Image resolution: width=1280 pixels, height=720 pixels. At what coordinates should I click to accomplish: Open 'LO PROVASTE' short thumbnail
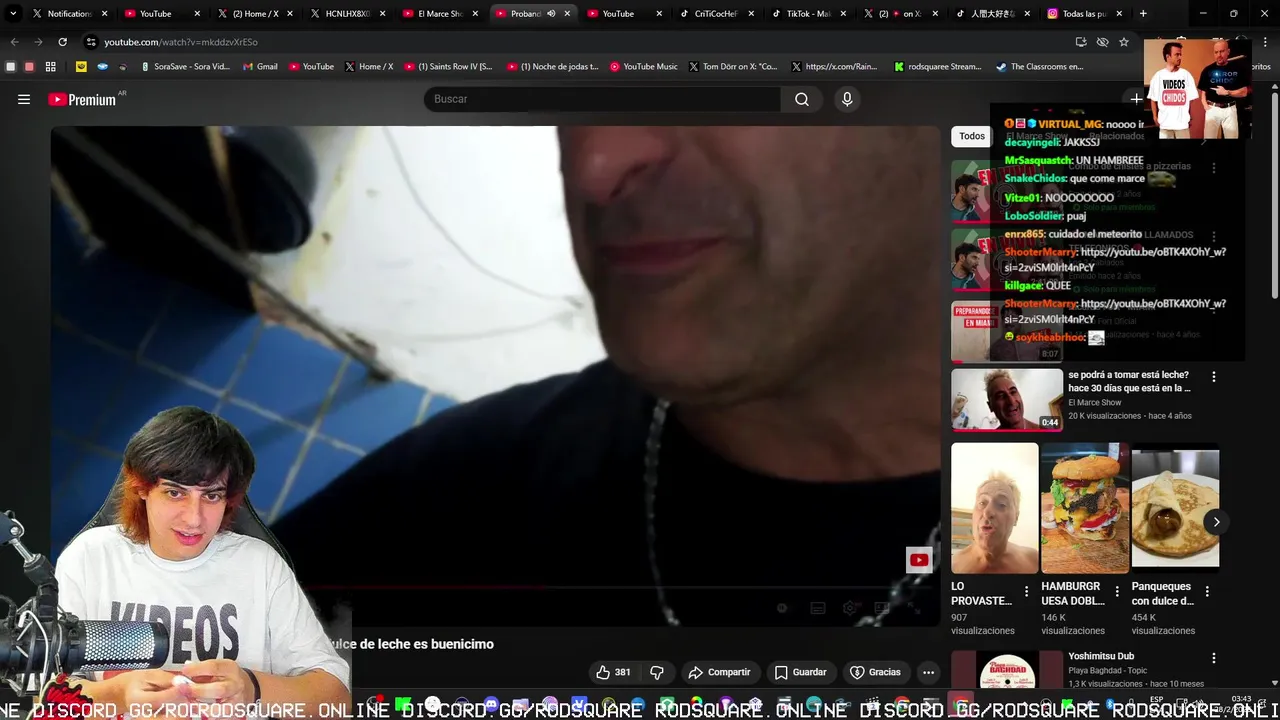995,508
